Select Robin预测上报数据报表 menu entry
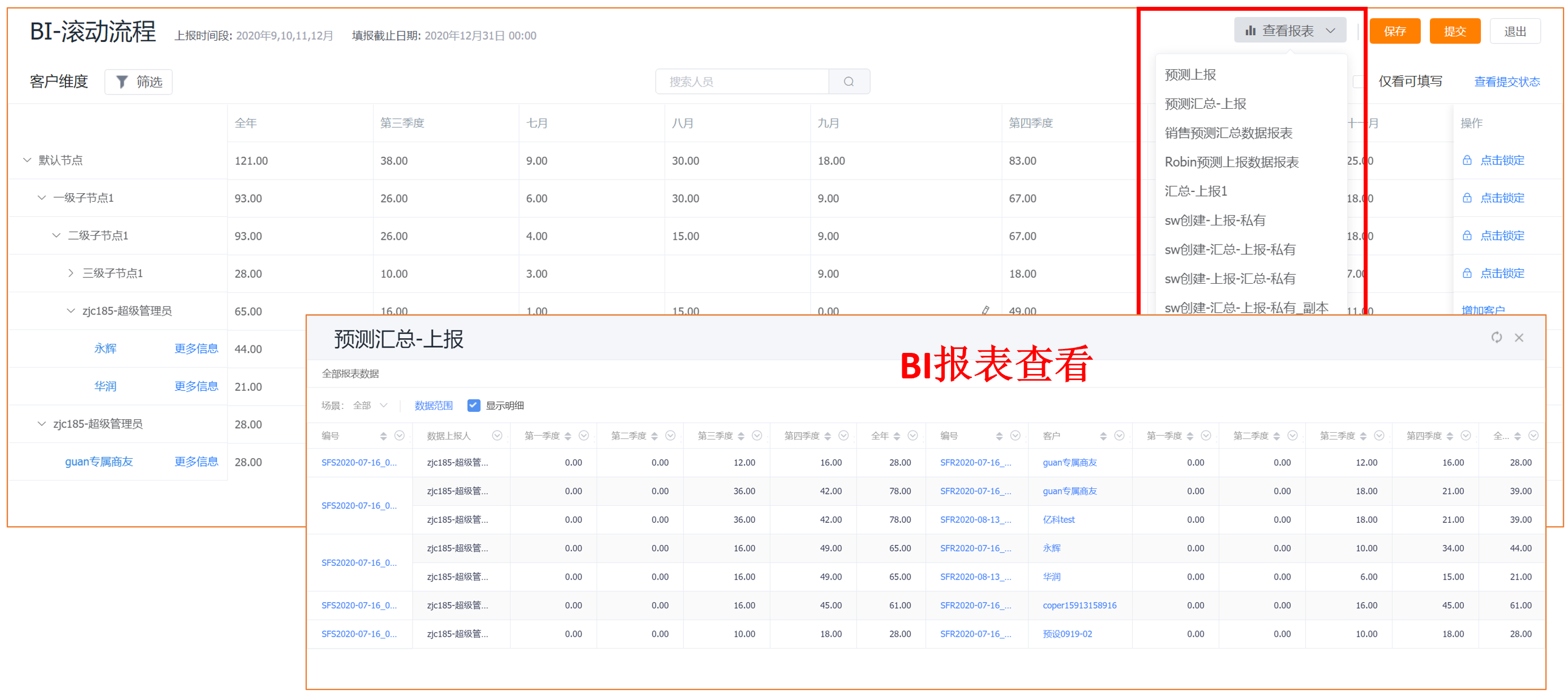The width and height of the screenshot is (1568, 699). [x=1231, y=162]
